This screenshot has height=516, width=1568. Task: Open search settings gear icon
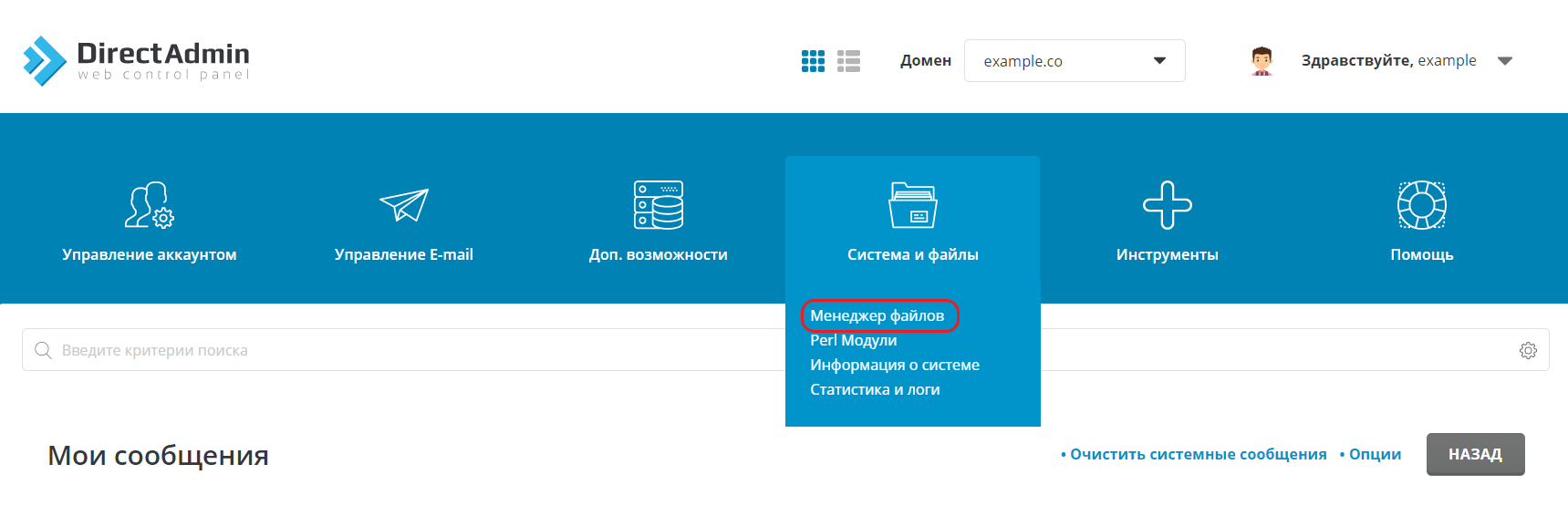click(1528, 350)
